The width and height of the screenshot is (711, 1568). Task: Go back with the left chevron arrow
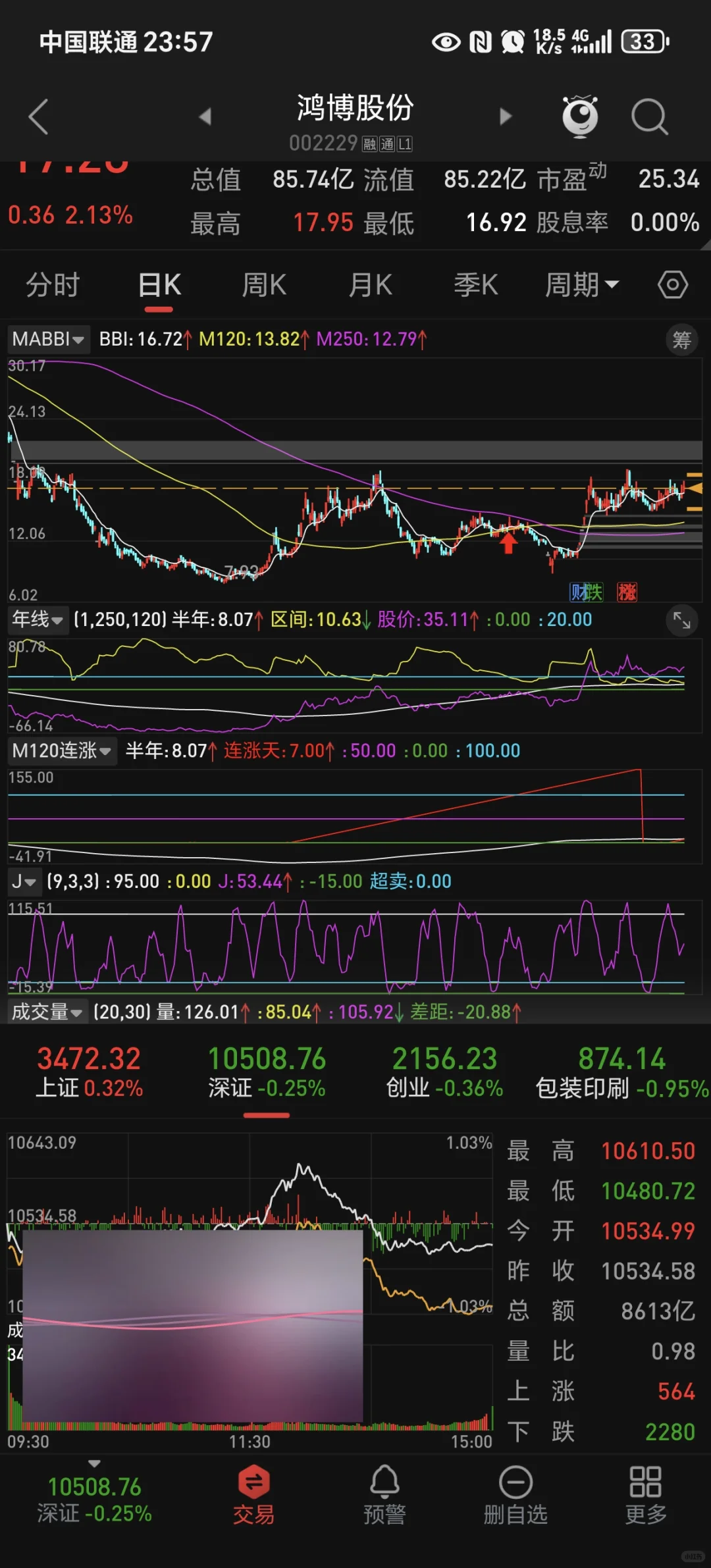[39, 117]
